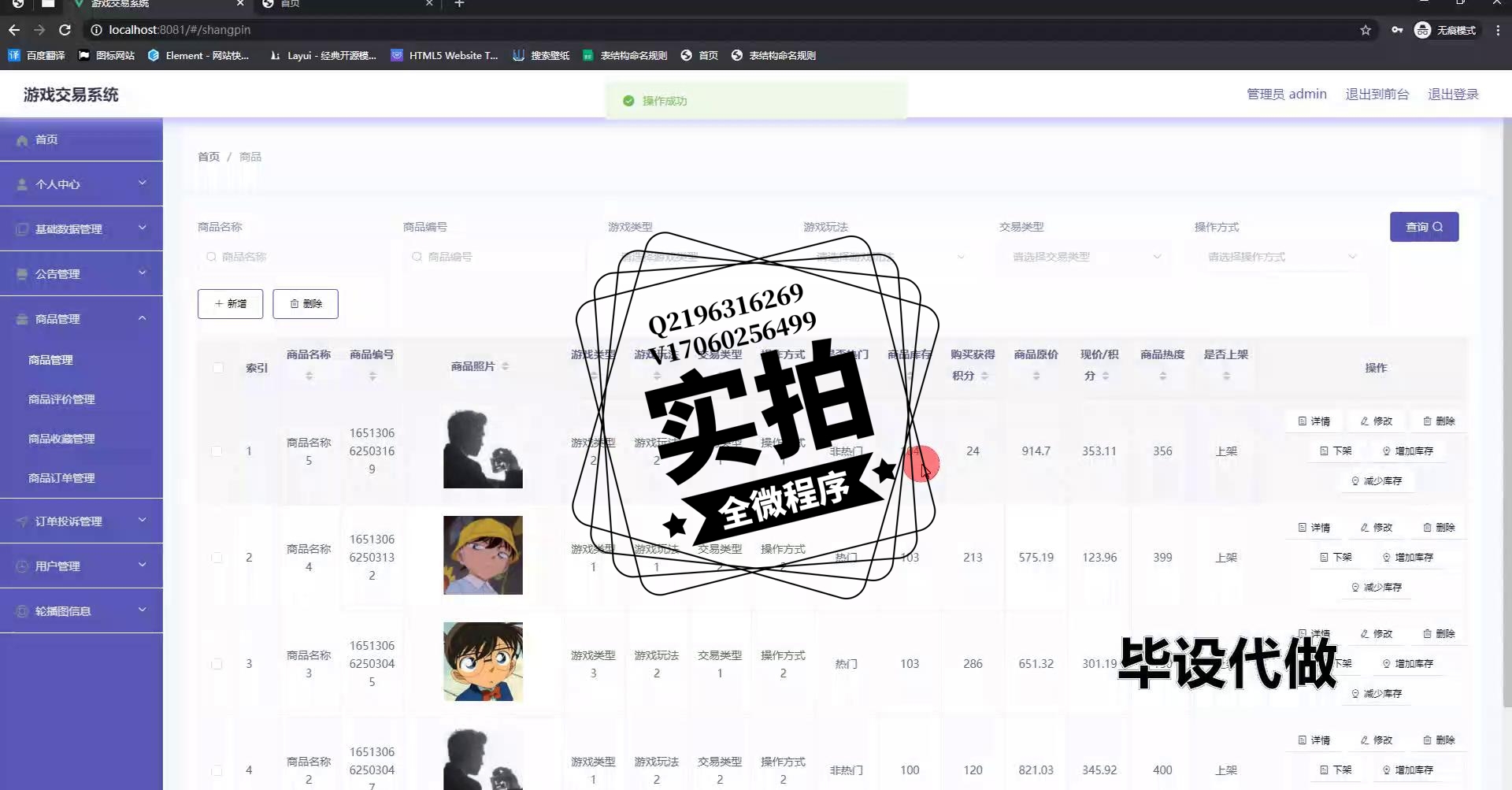Focus the 商品名称 search field
1512x790 pixels.
pyautogui.click(x=291, y=257)
